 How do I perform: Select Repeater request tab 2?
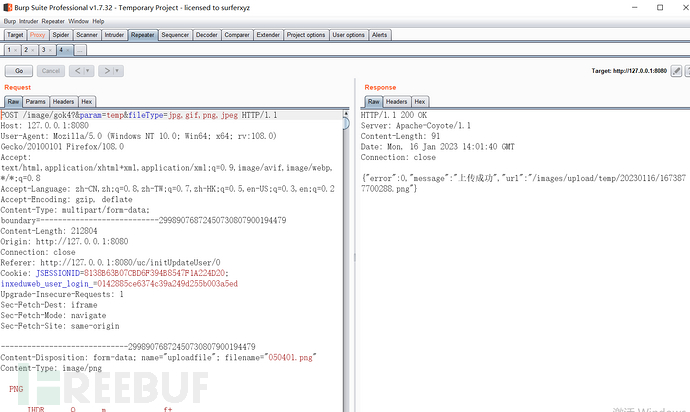[x=26, y=50]
